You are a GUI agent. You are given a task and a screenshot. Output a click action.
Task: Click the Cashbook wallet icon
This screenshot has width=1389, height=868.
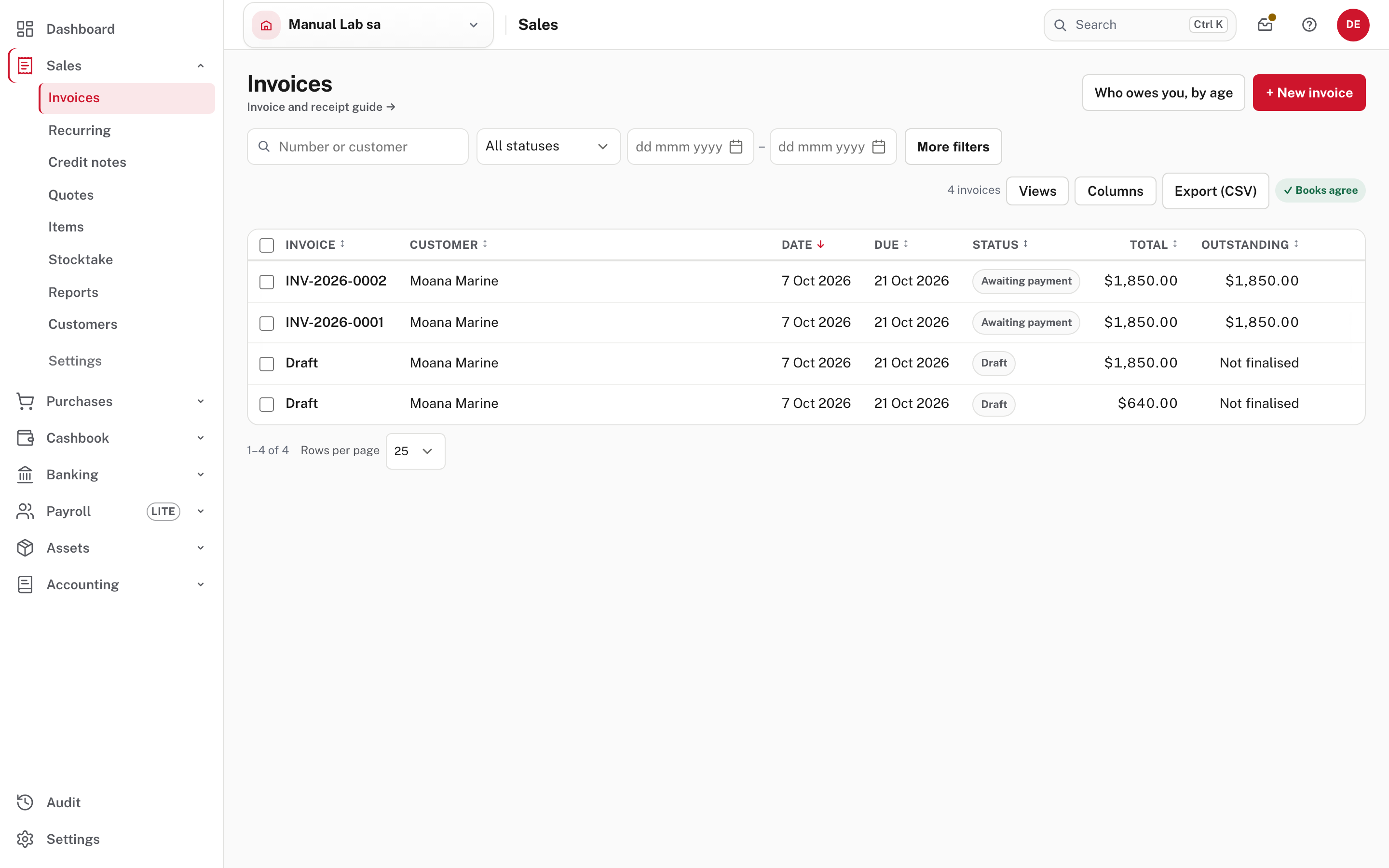click(25, 438)
